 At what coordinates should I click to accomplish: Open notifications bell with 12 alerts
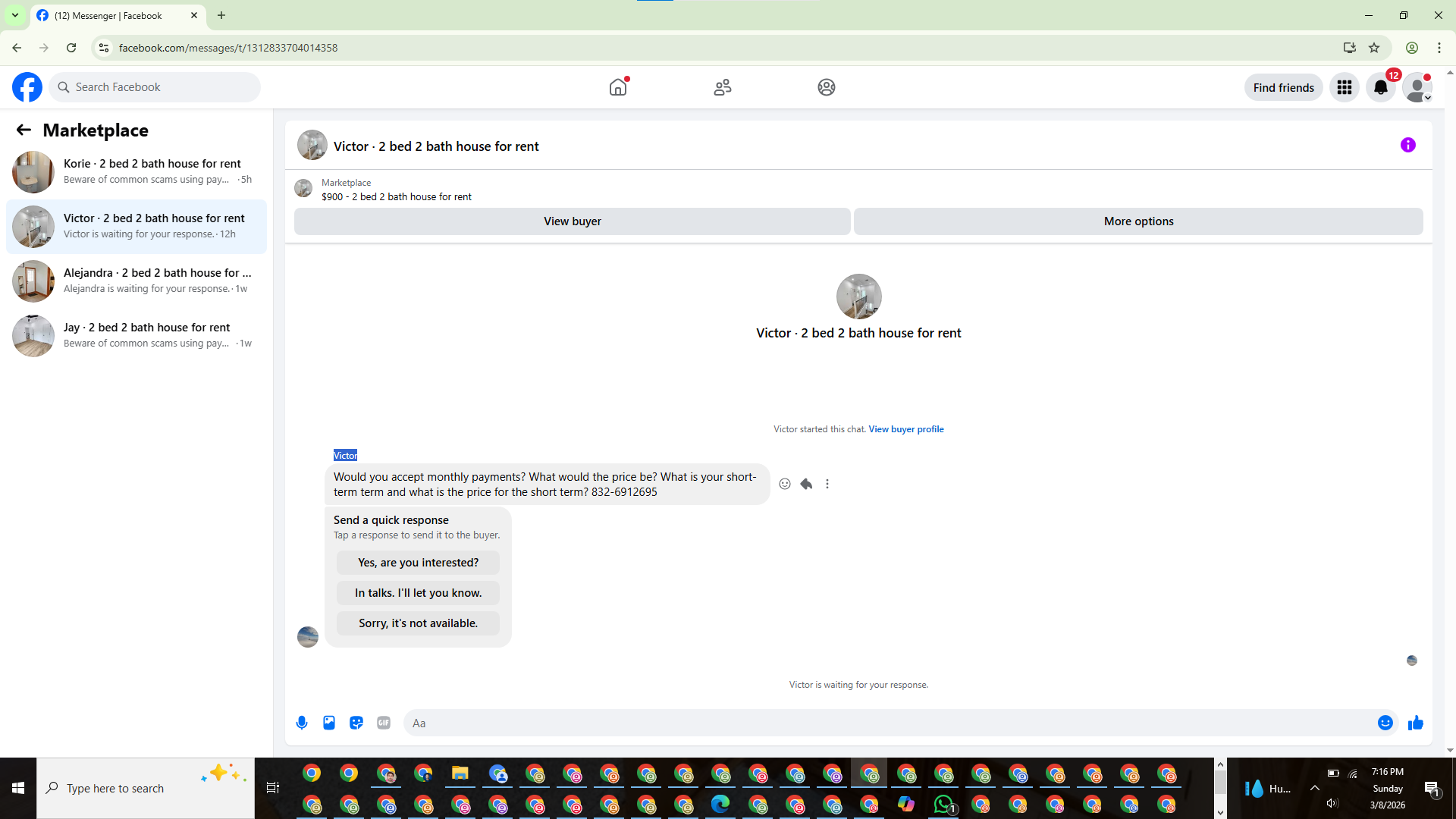coord(1381,87)
